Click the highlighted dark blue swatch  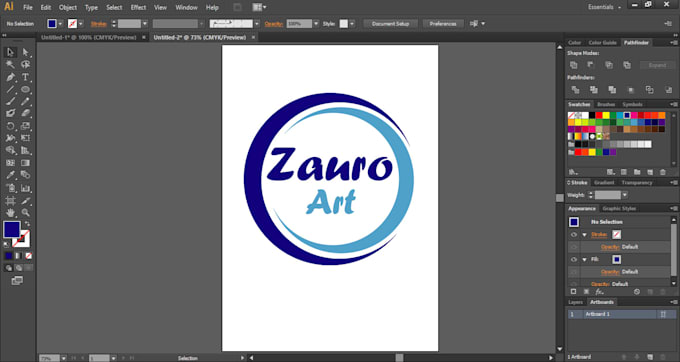tap(627, 115)
